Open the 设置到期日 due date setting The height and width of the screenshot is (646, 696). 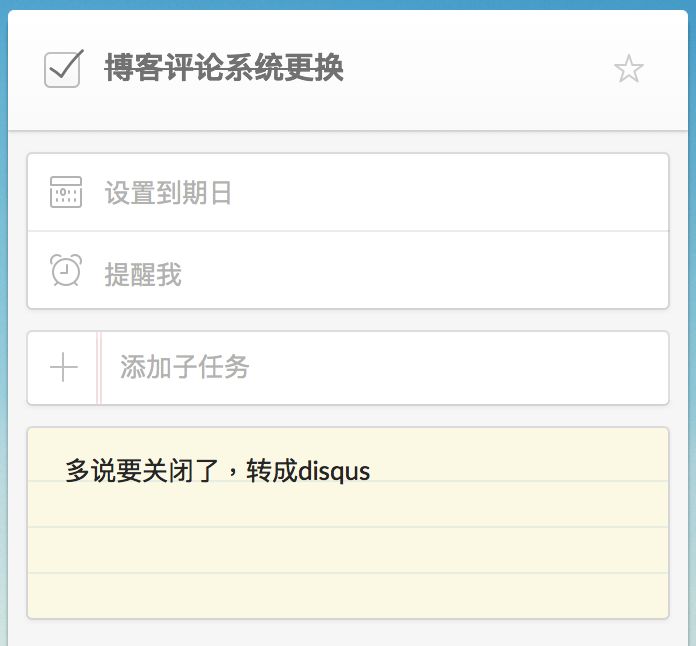point(168,193)
